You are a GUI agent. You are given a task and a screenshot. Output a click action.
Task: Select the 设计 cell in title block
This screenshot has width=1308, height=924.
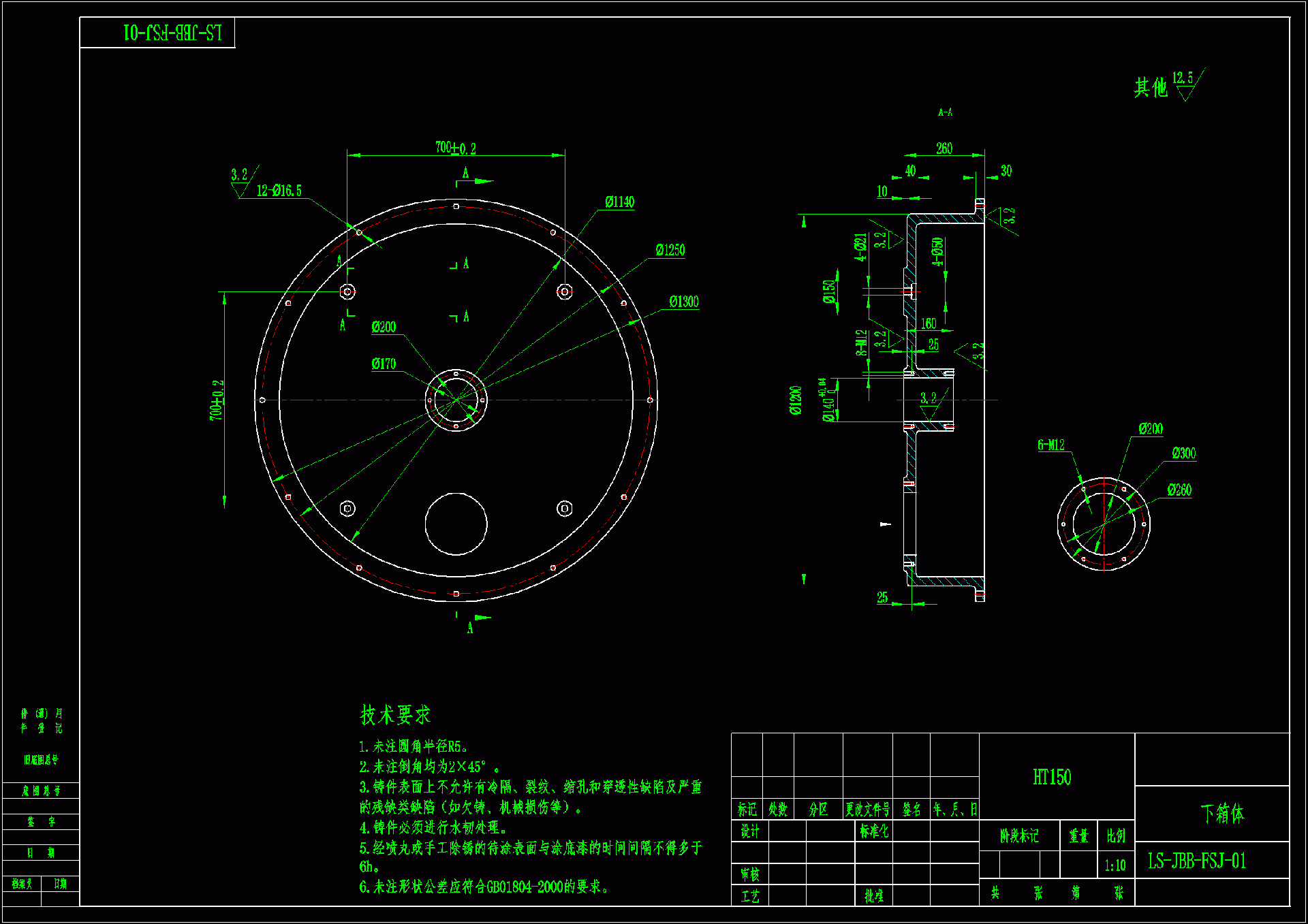coord(749,831)
